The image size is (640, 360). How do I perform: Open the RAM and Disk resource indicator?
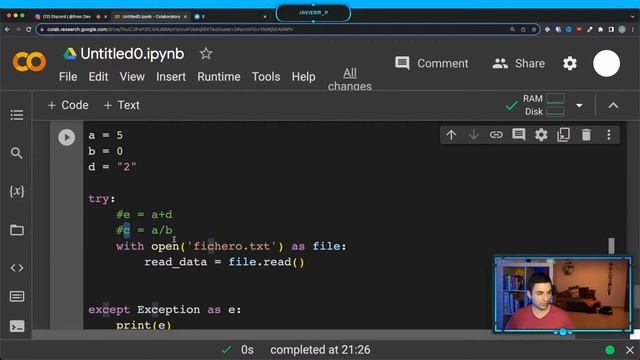pyautogui.click(x=544, y=105)
